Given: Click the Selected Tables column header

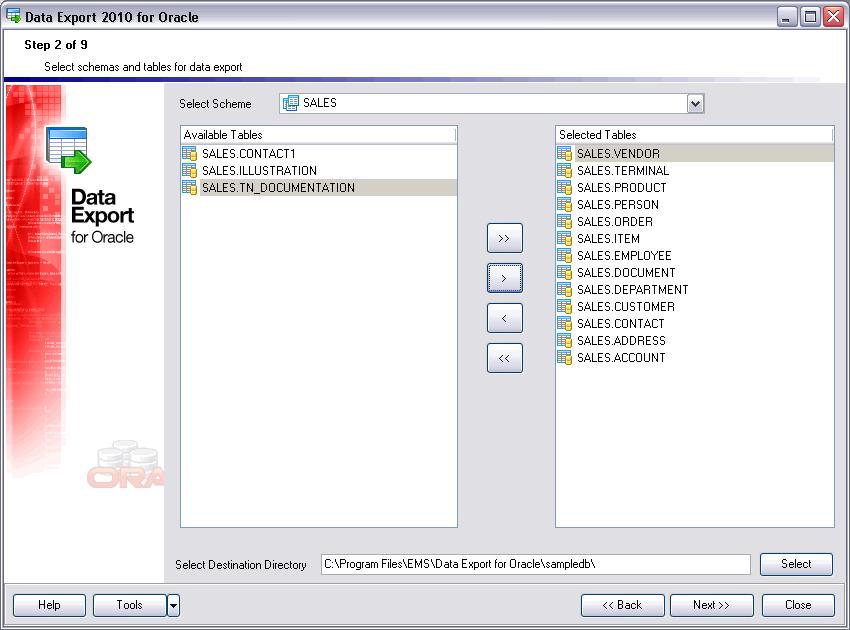Looking at the screenshot, I should pyautogui.click(x=694, y=135).
